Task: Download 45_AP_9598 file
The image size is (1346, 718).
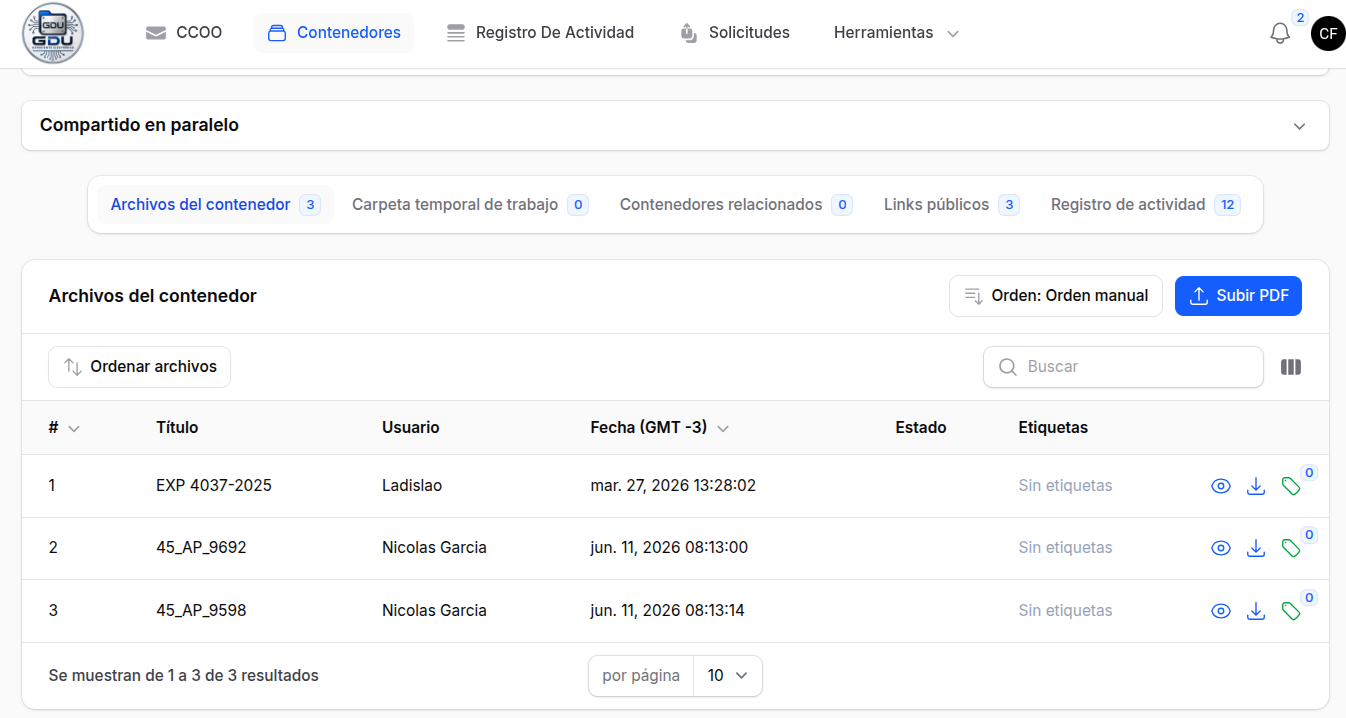Action: 1256,611
